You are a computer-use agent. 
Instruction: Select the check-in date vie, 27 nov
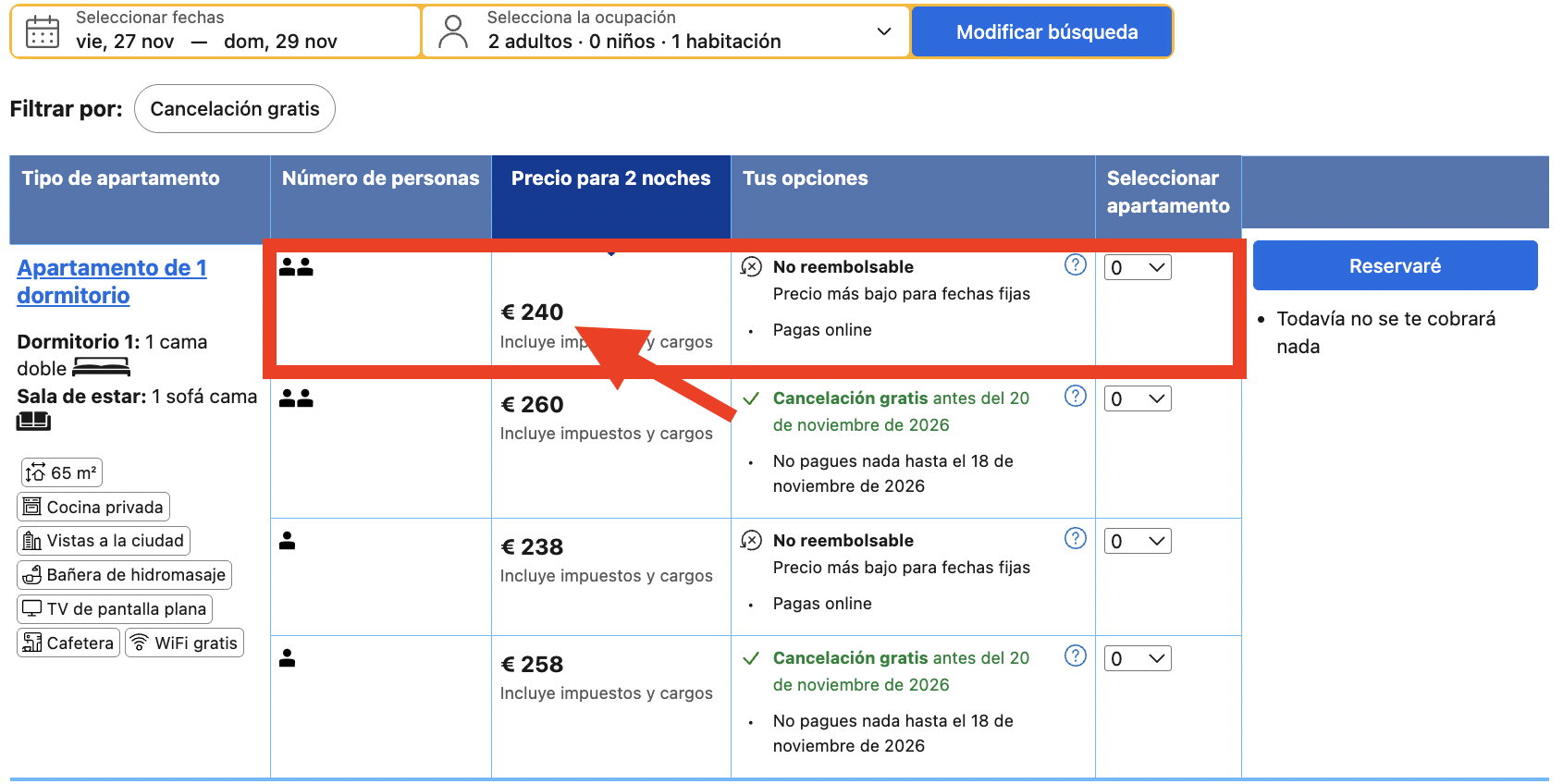[125, 42]
